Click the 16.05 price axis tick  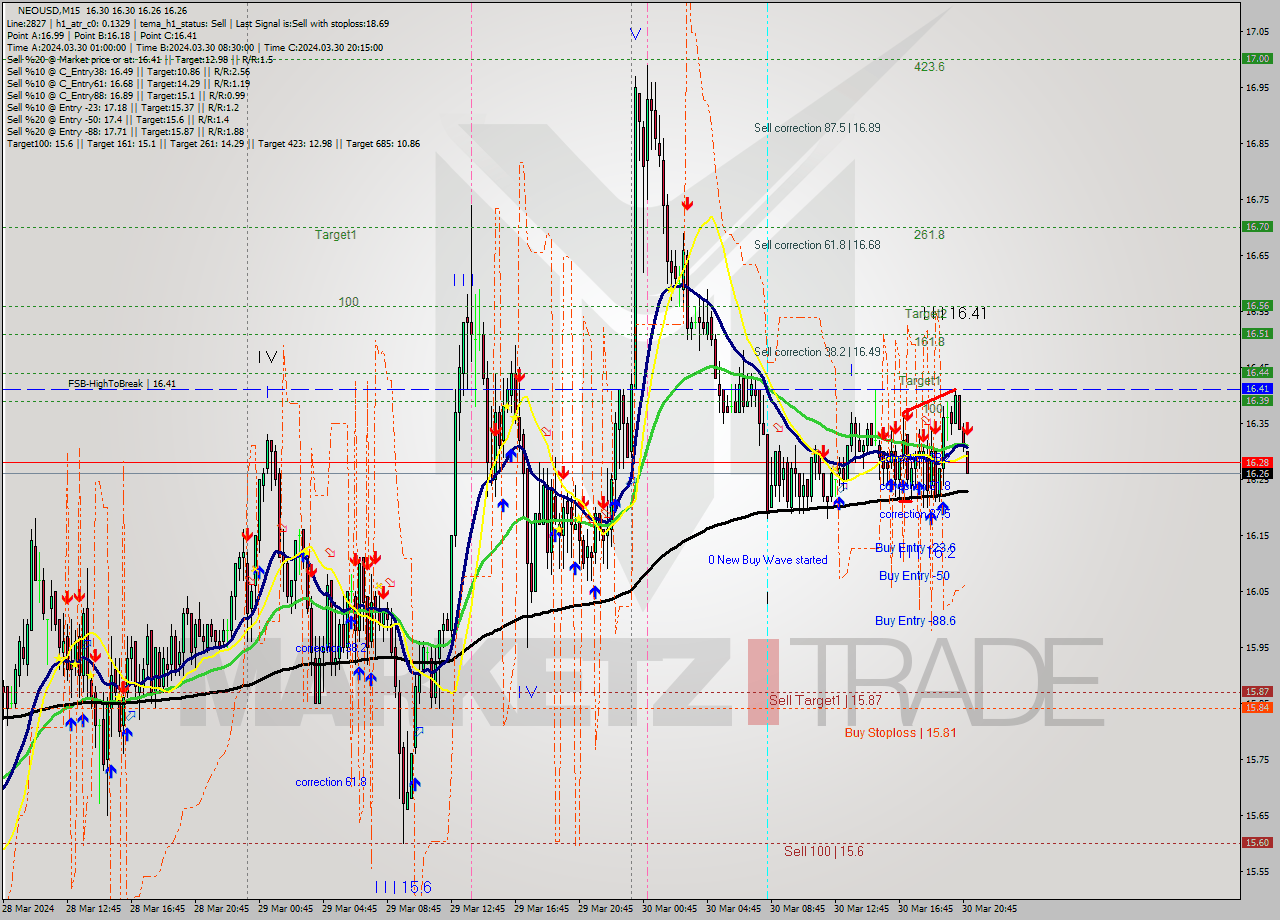pos(1256,592)
